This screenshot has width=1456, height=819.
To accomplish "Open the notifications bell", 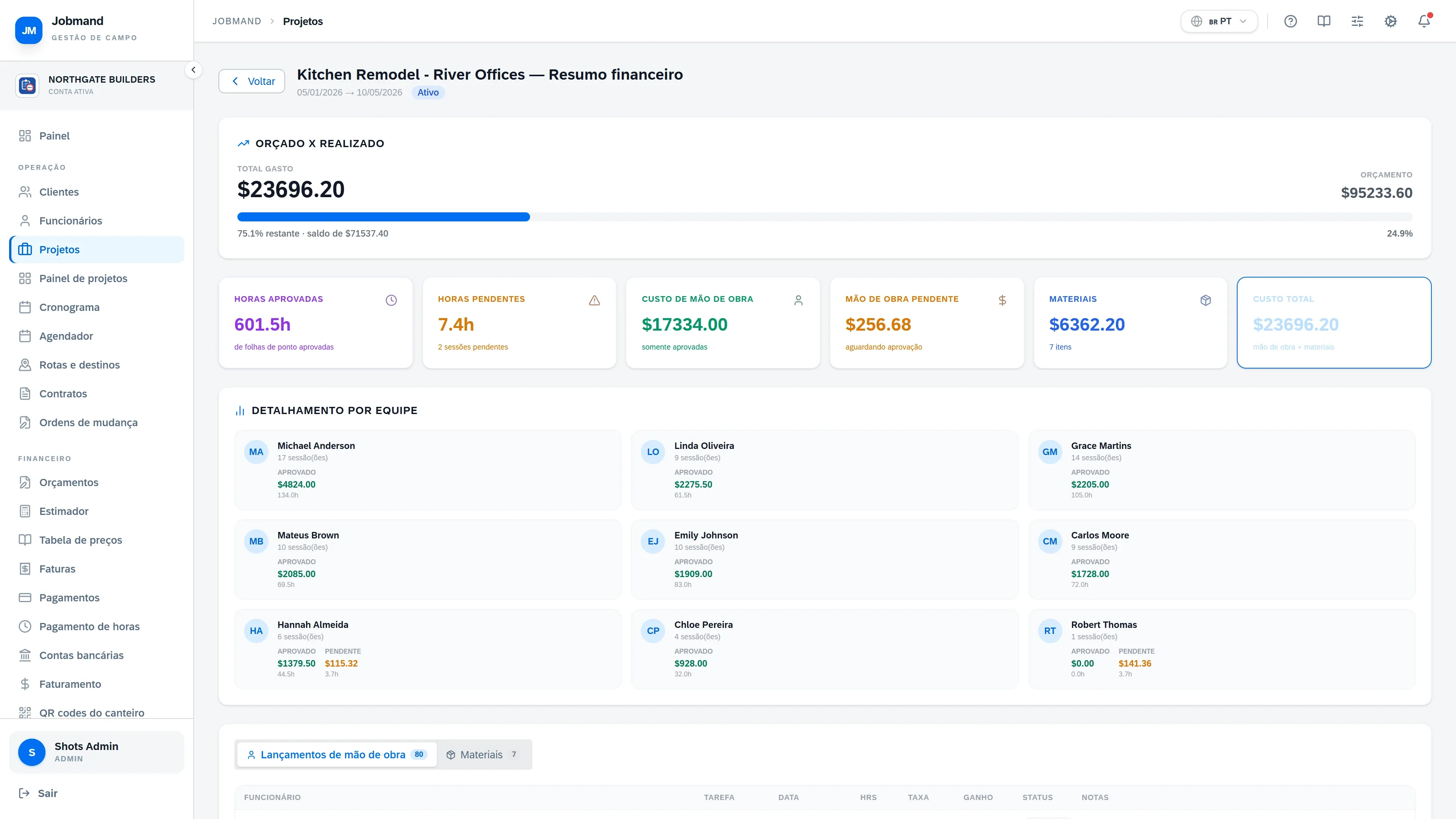I will pos(1424,22).
